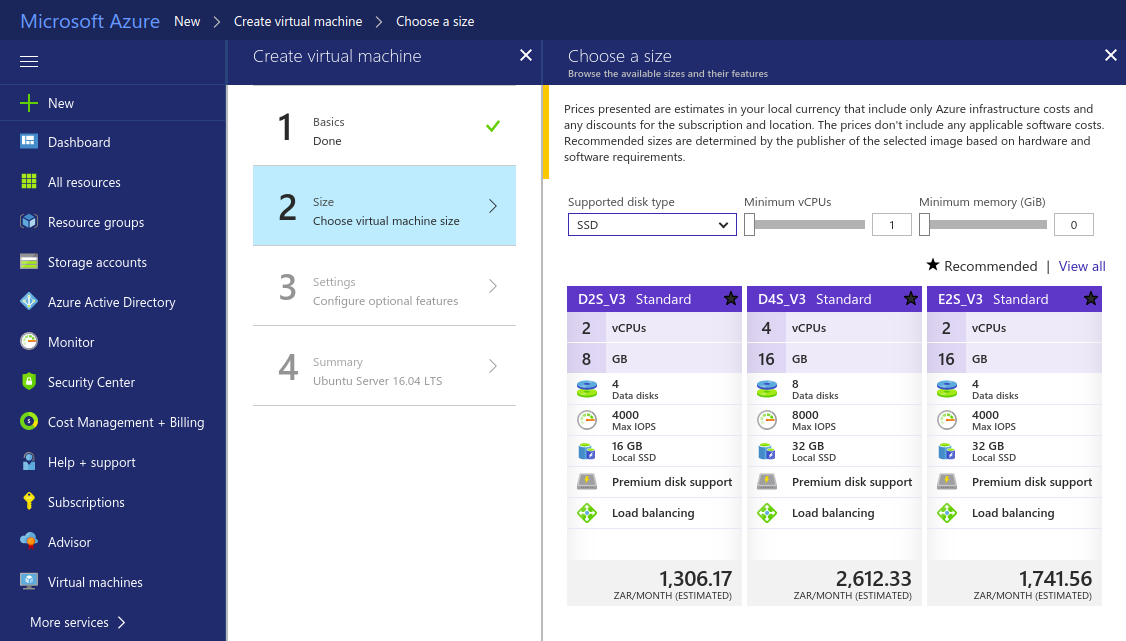Click the View all link
This screenshot has width=1126, height=641.
pyautogui.click(x=1081, y=266)
